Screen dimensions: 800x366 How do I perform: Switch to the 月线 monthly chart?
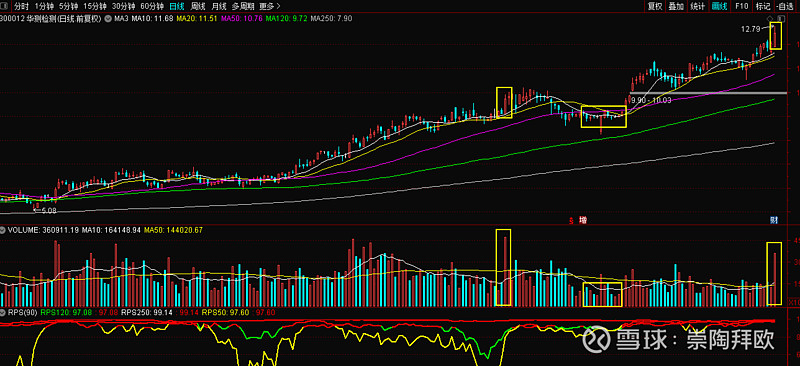(219, 6)
